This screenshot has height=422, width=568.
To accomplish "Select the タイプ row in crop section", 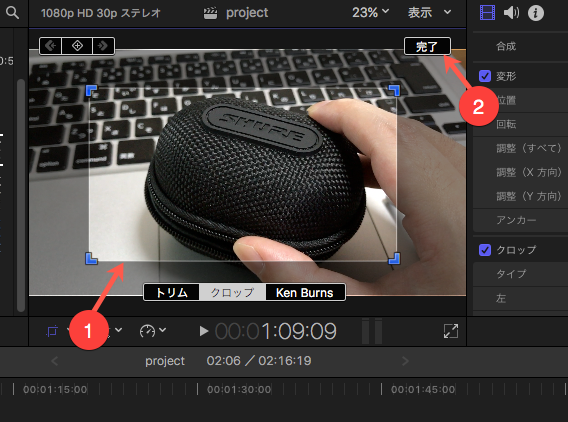I will click(521, 274).
